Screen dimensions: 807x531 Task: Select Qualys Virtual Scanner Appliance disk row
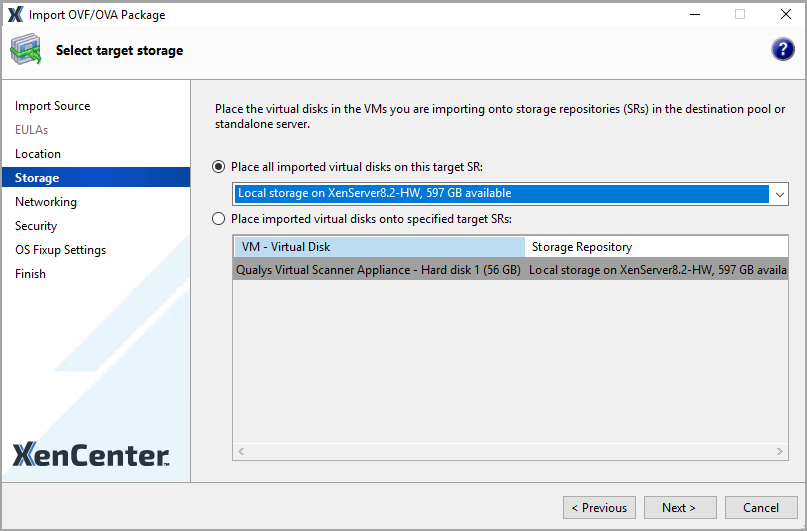click(x=378, y=270)
